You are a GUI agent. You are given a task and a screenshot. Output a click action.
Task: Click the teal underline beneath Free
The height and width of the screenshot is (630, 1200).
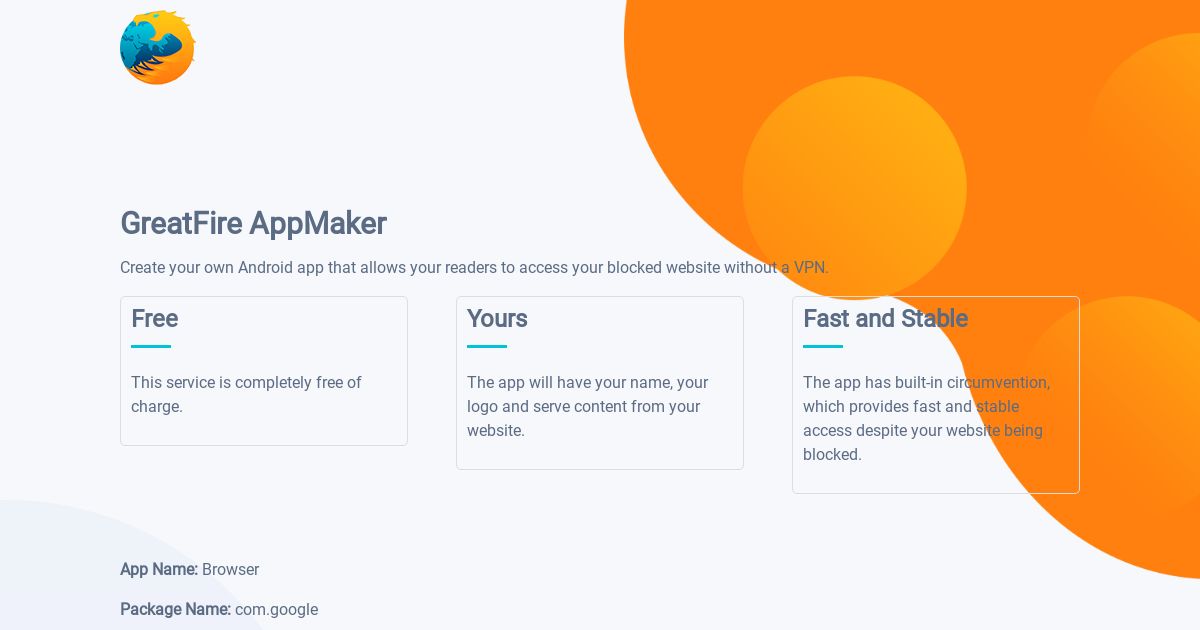point(151,347)
